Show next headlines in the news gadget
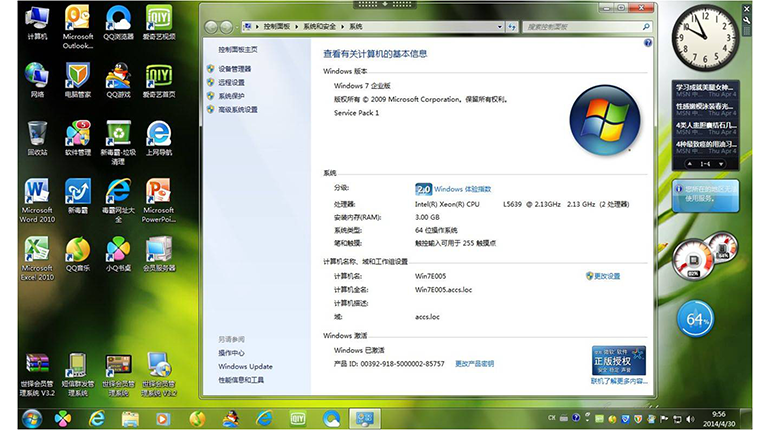This screenshot has width=770, height=430. point(721,164)
